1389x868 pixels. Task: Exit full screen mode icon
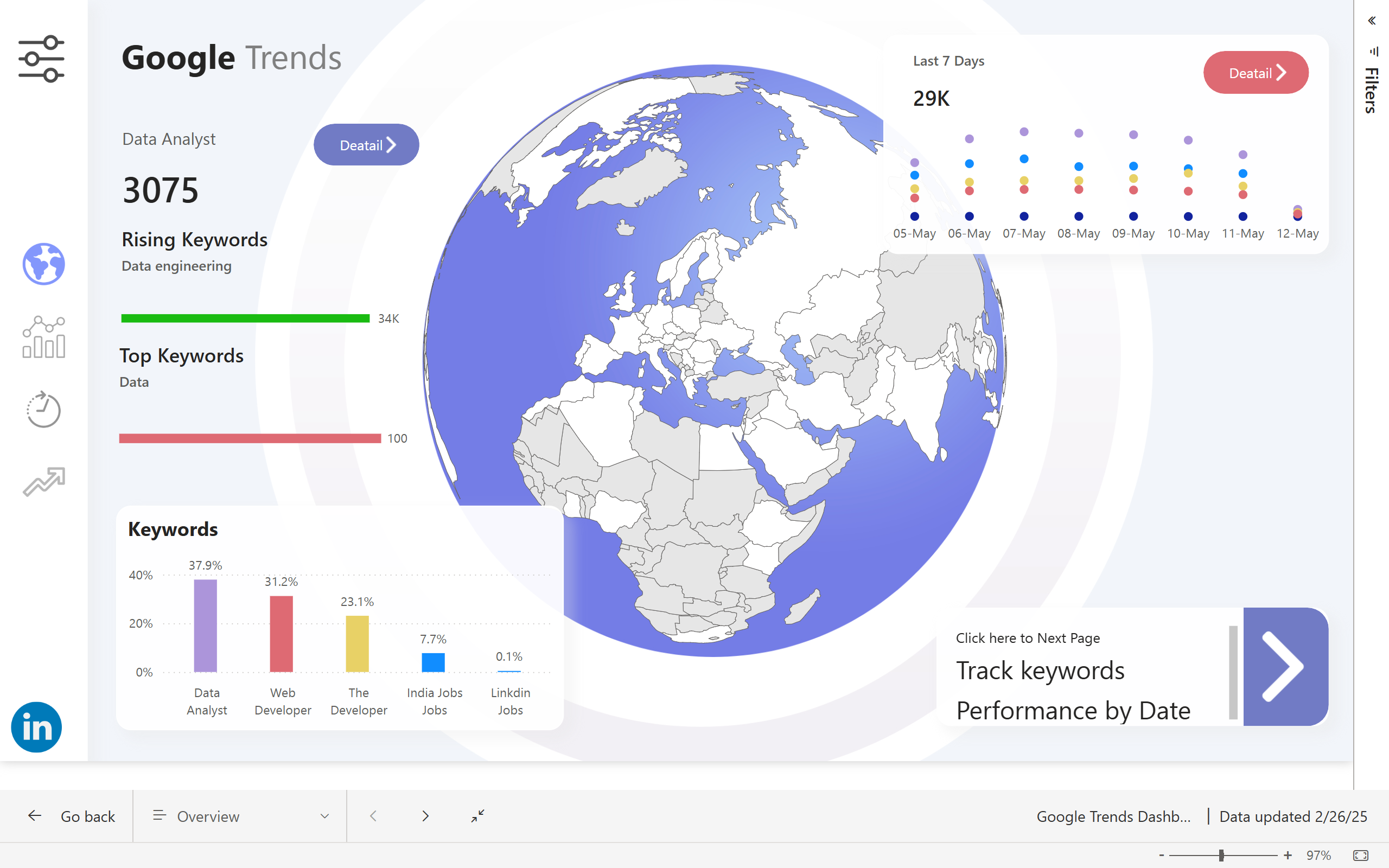point(477,816)
